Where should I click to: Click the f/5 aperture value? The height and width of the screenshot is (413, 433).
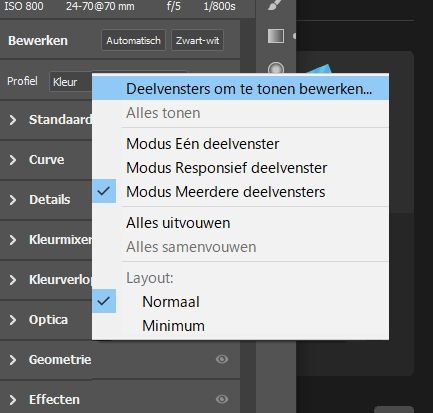coord(174,6)
